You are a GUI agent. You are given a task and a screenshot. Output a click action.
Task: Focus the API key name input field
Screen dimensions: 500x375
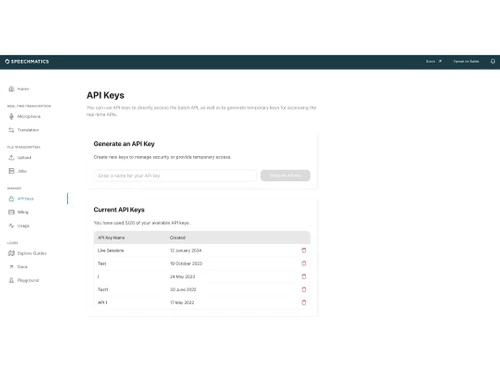coord(175,176)
